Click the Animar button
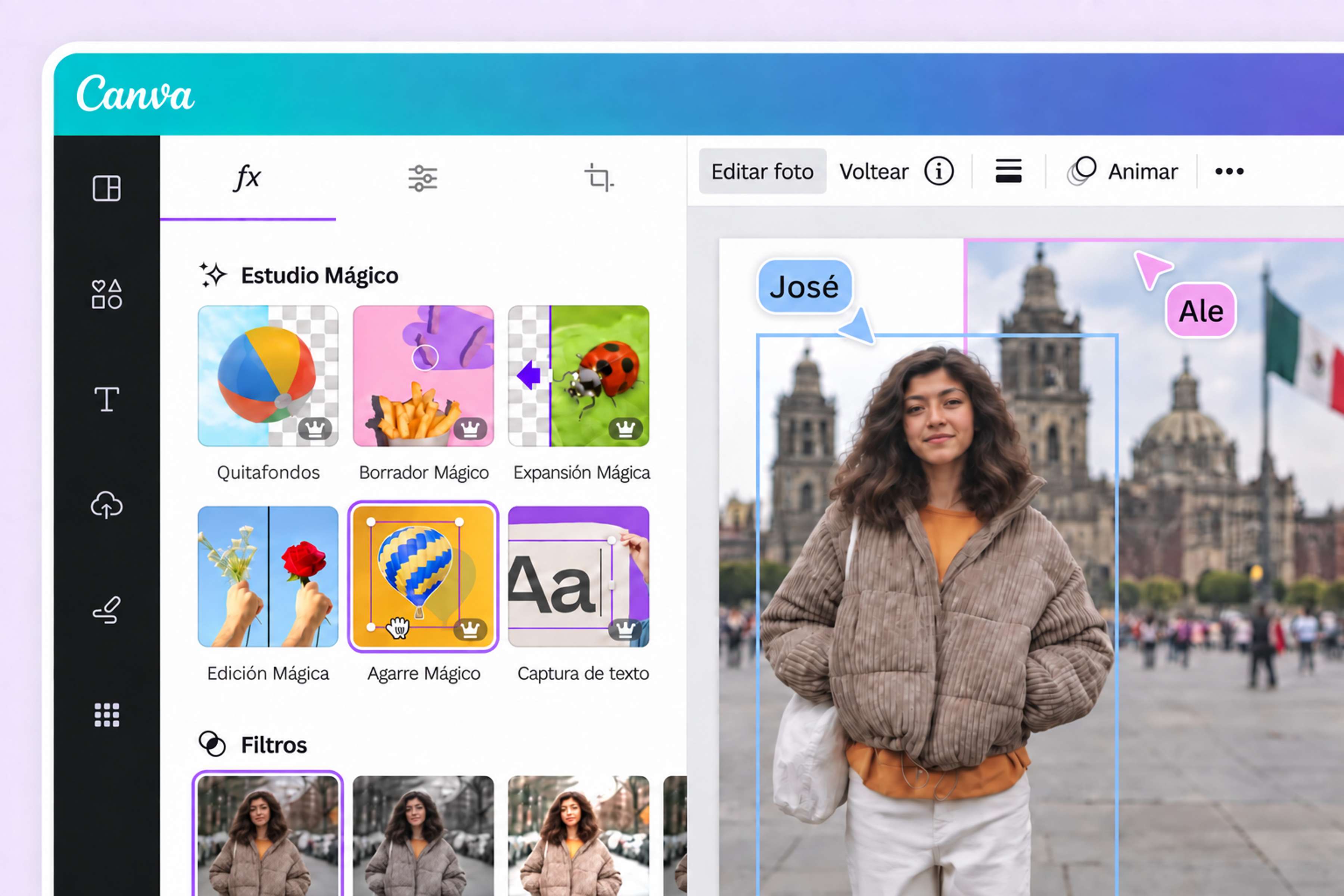Image resolution: width=1344 pixels, height=896 pixels. pyautogui.click(x=1122, y=171)
